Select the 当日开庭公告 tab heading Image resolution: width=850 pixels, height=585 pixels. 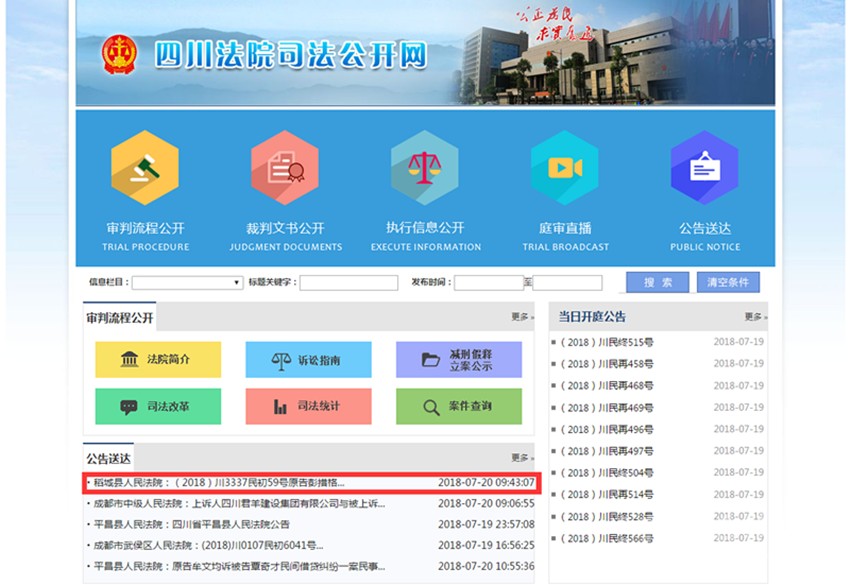coord(592,317)
